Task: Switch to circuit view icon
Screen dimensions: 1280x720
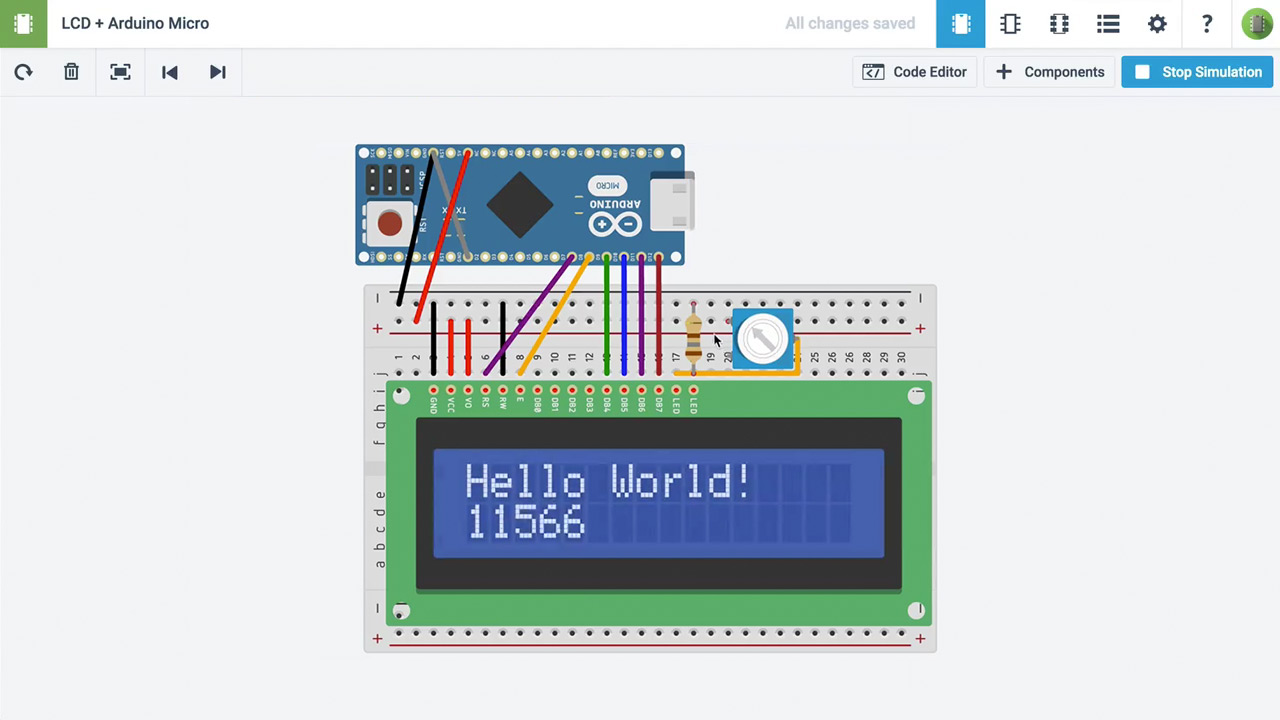Action: coord(961,24)
